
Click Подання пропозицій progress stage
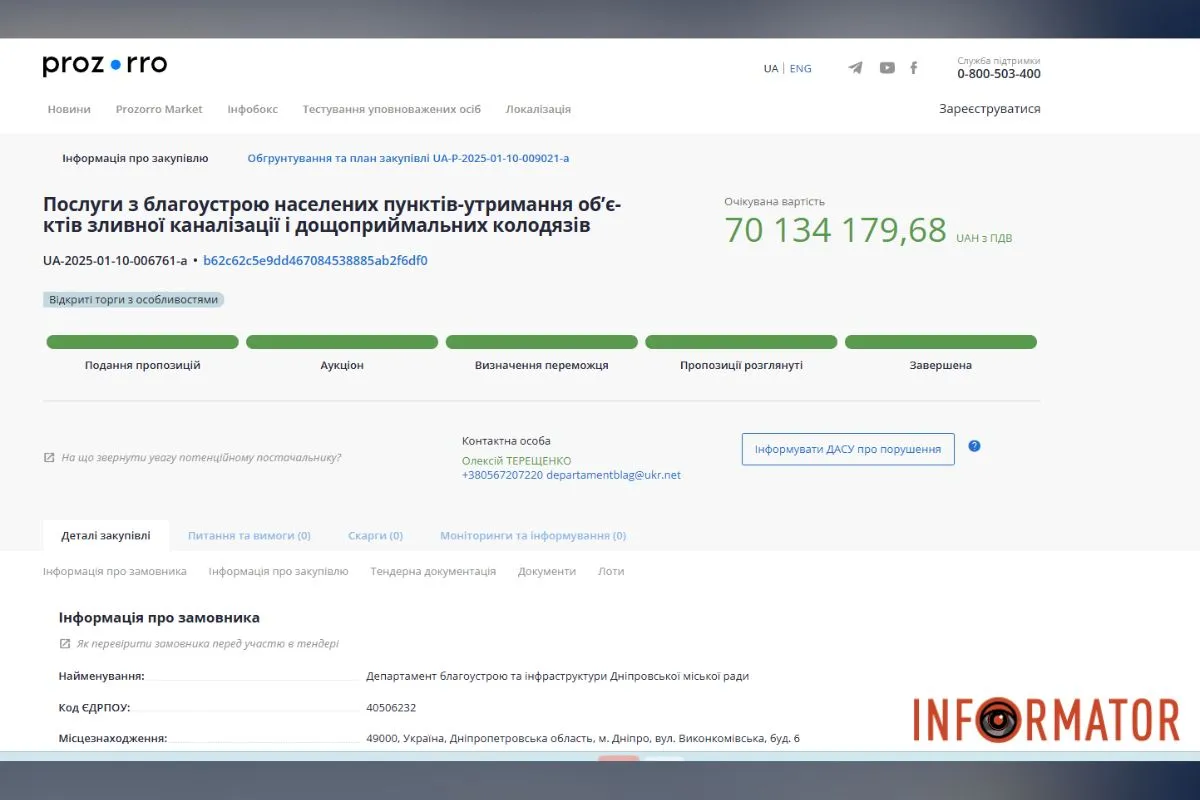[143, 342]
